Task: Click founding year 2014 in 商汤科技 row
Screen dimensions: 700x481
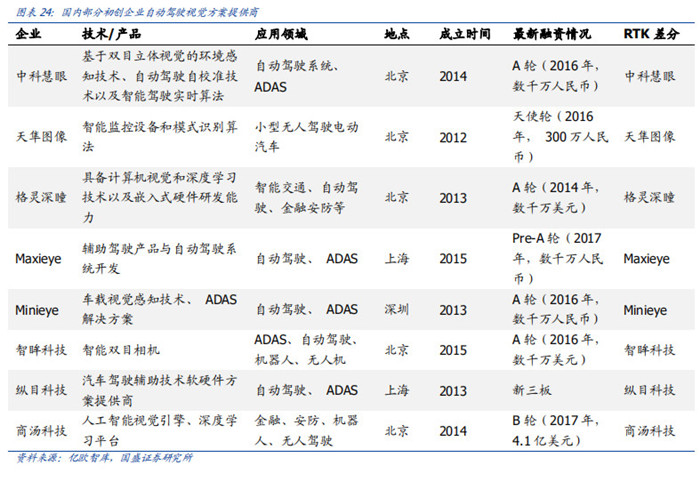Action: pyautogui.click(x=453, y=431)
